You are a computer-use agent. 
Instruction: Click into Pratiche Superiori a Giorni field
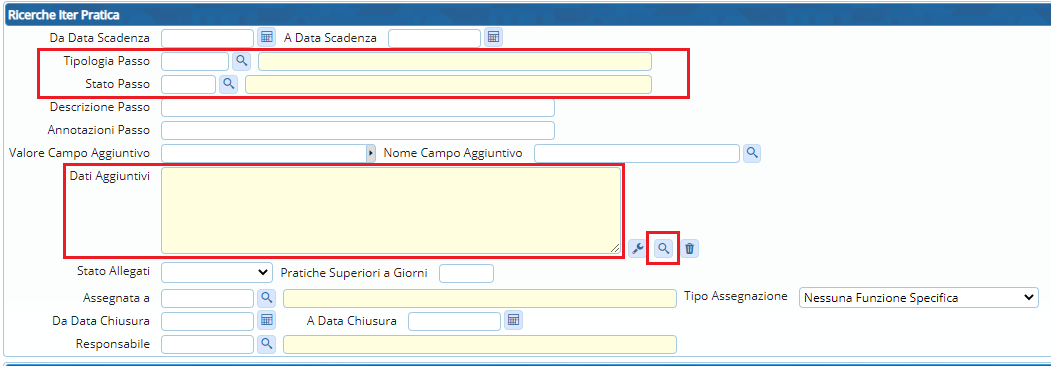pyautogui.click(x=467, y=273)
